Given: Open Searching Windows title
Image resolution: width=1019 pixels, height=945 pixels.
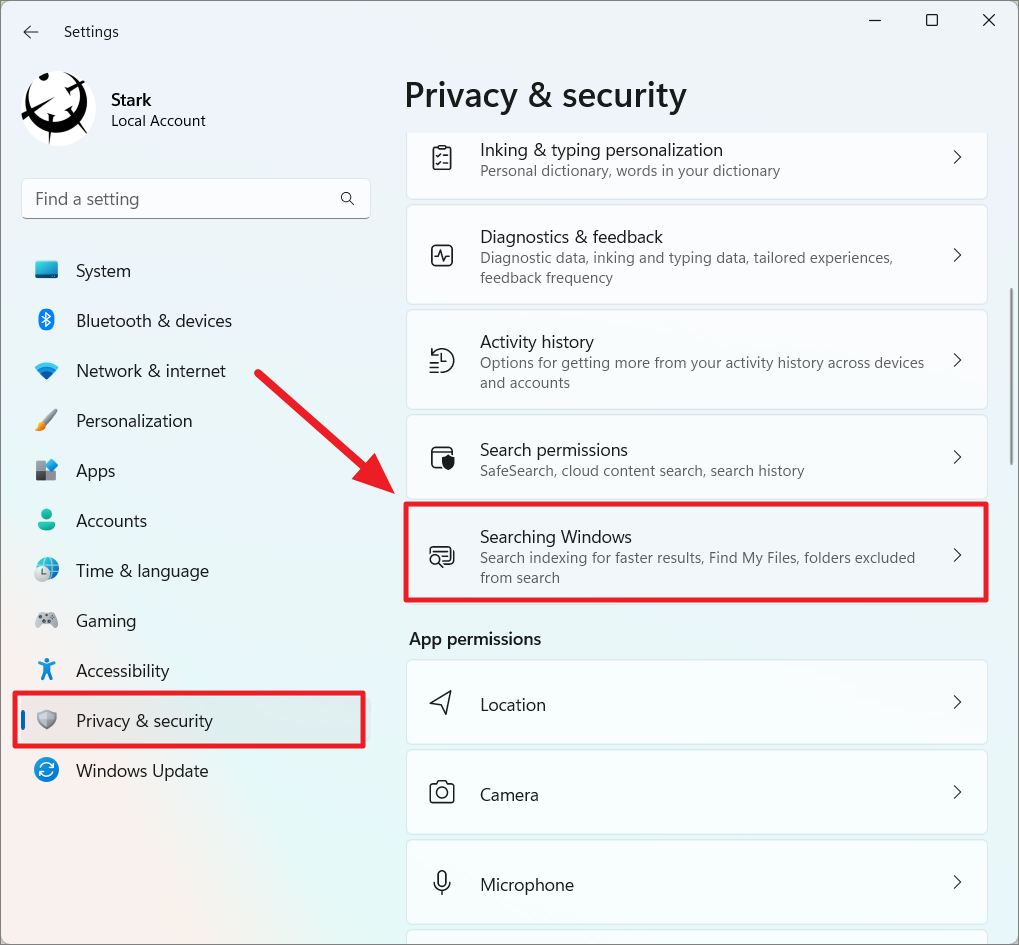Looking at the screenshot, I should [556, 537].
